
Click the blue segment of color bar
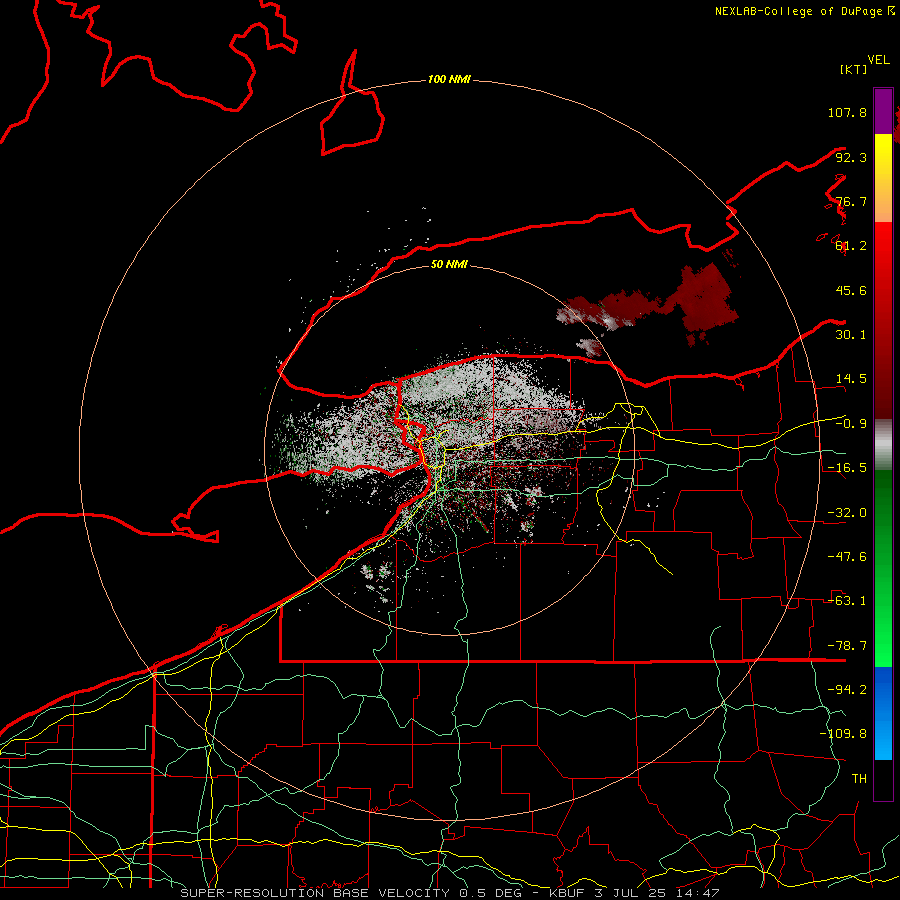883,713
